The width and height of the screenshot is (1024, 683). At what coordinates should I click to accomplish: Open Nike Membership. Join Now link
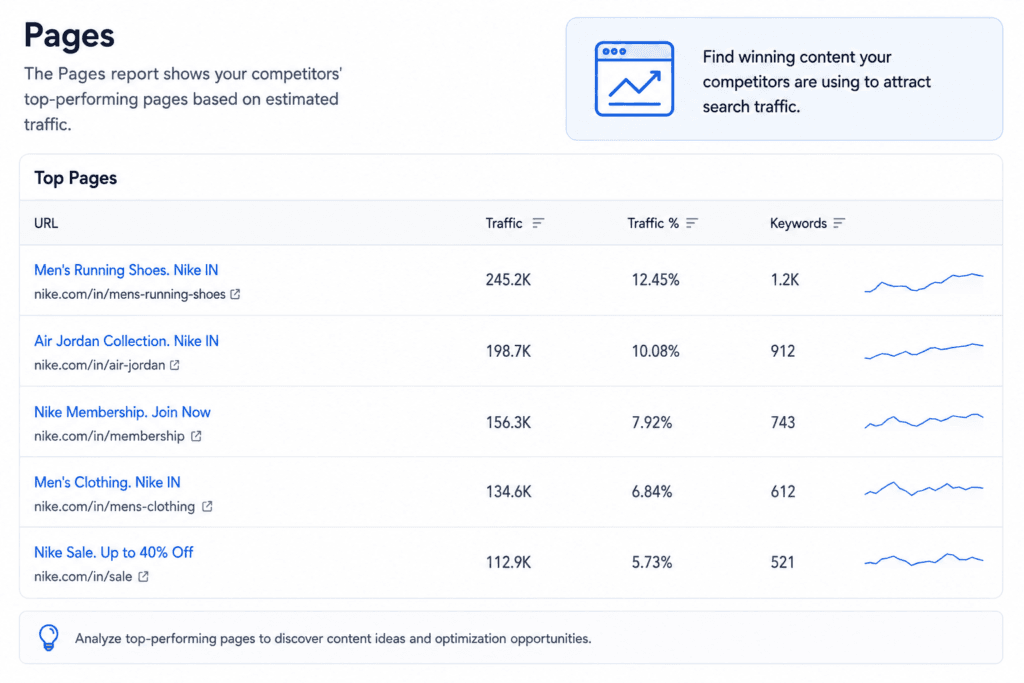(122, 412)
